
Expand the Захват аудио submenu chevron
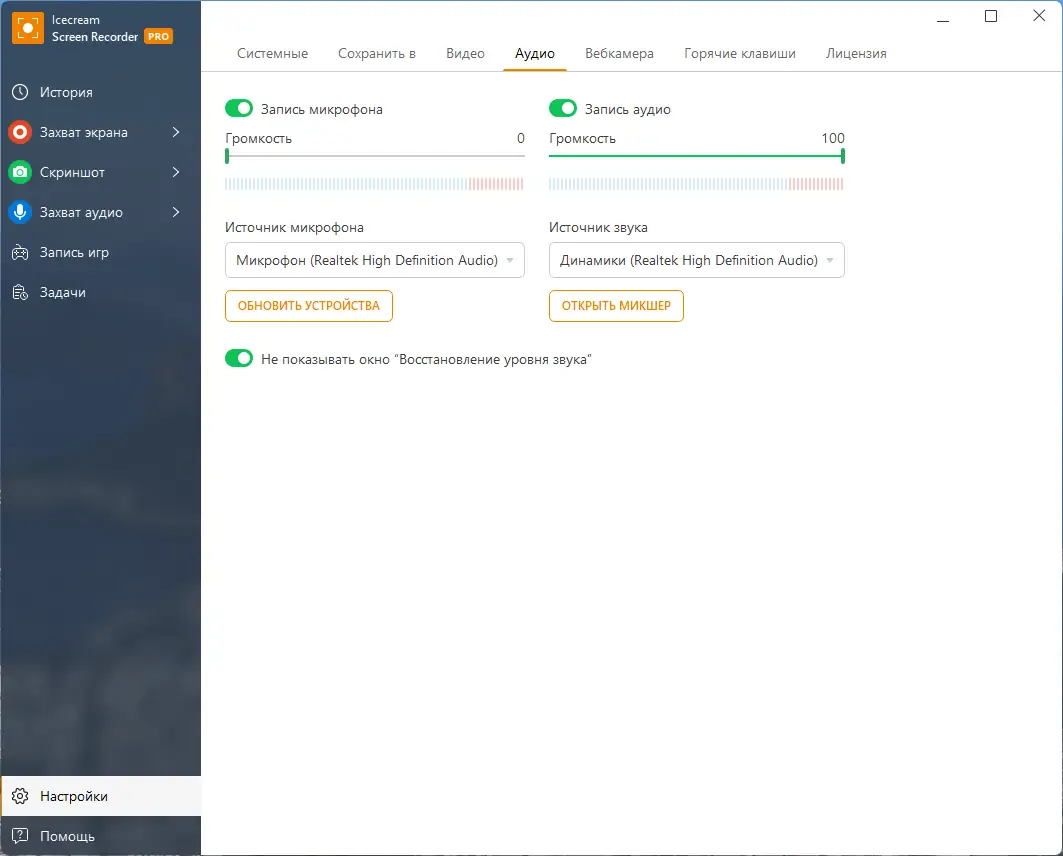click(x=176, y=212)
